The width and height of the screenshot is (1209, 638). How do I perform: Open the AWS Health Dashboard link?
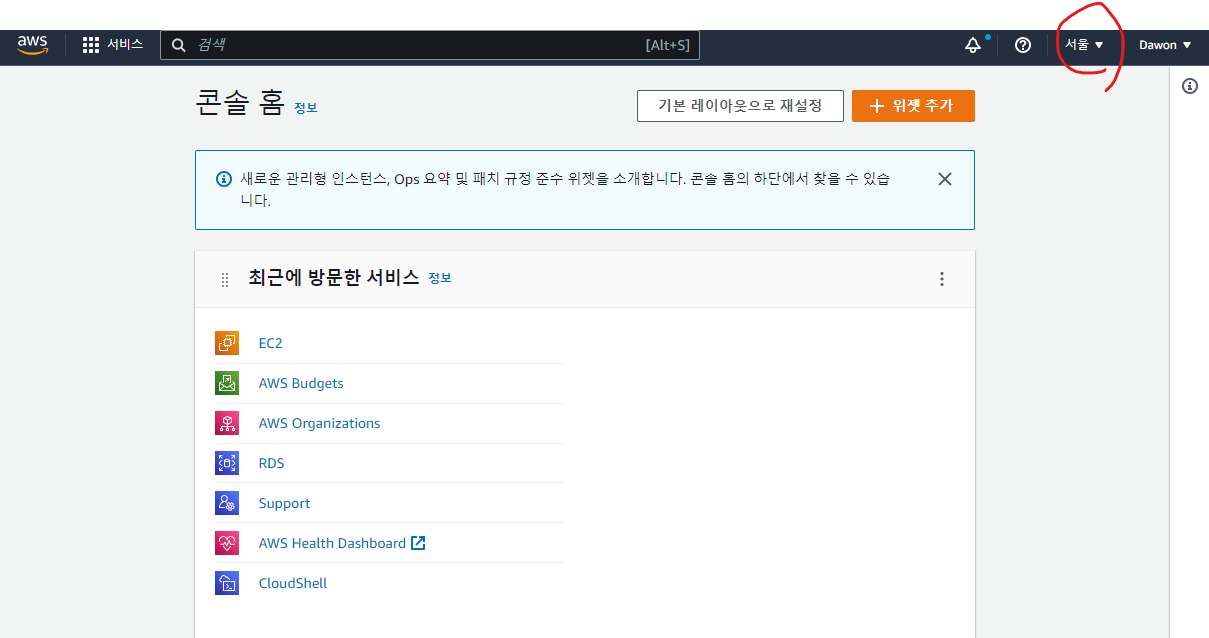click(332, 543)
